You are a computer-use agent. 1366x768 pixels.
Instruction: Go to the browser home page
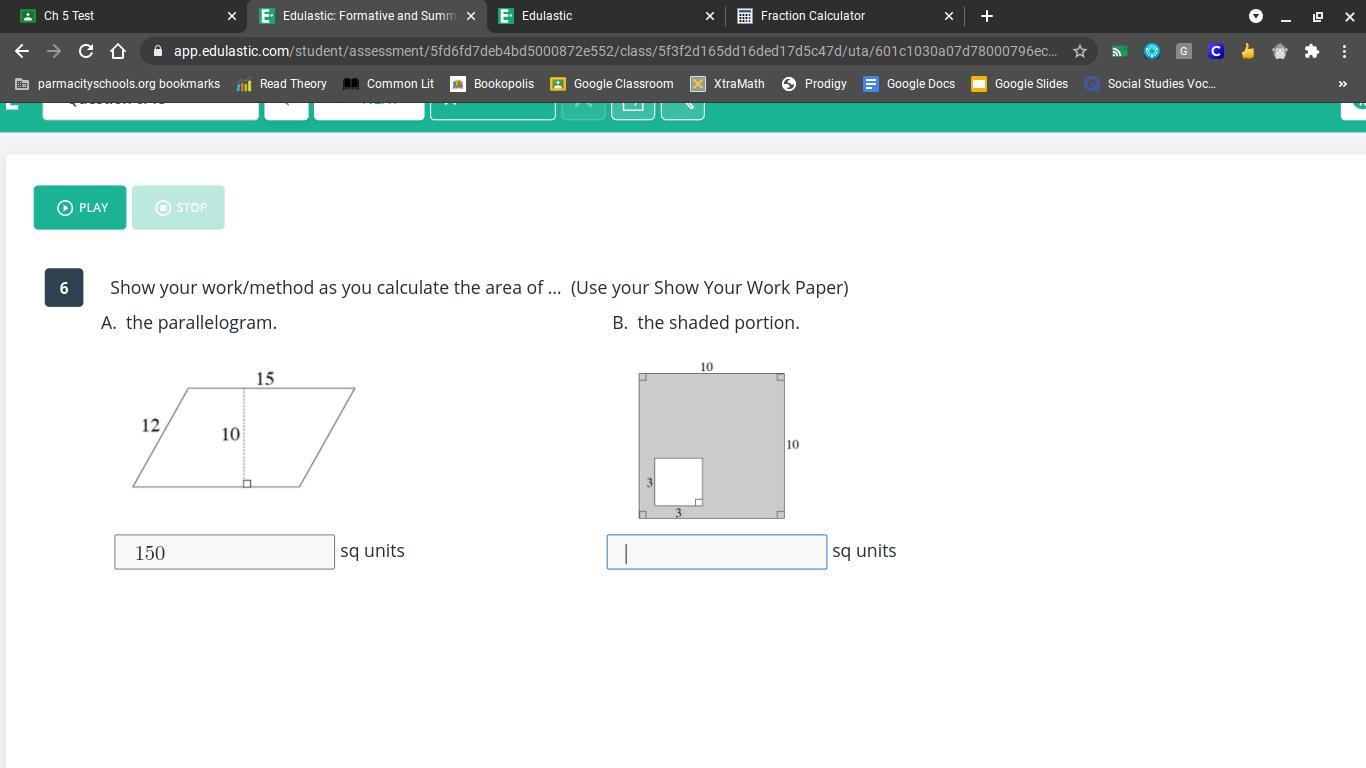point(118,51)
